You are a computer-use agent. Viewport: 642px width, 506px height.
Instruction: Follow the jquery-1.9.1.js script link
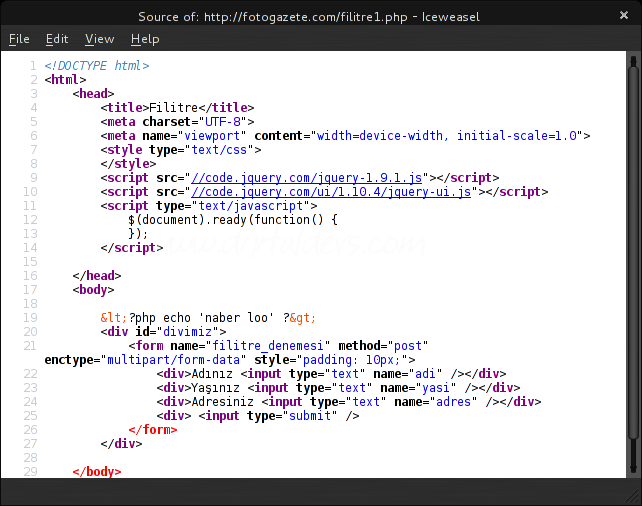[311, 178]
